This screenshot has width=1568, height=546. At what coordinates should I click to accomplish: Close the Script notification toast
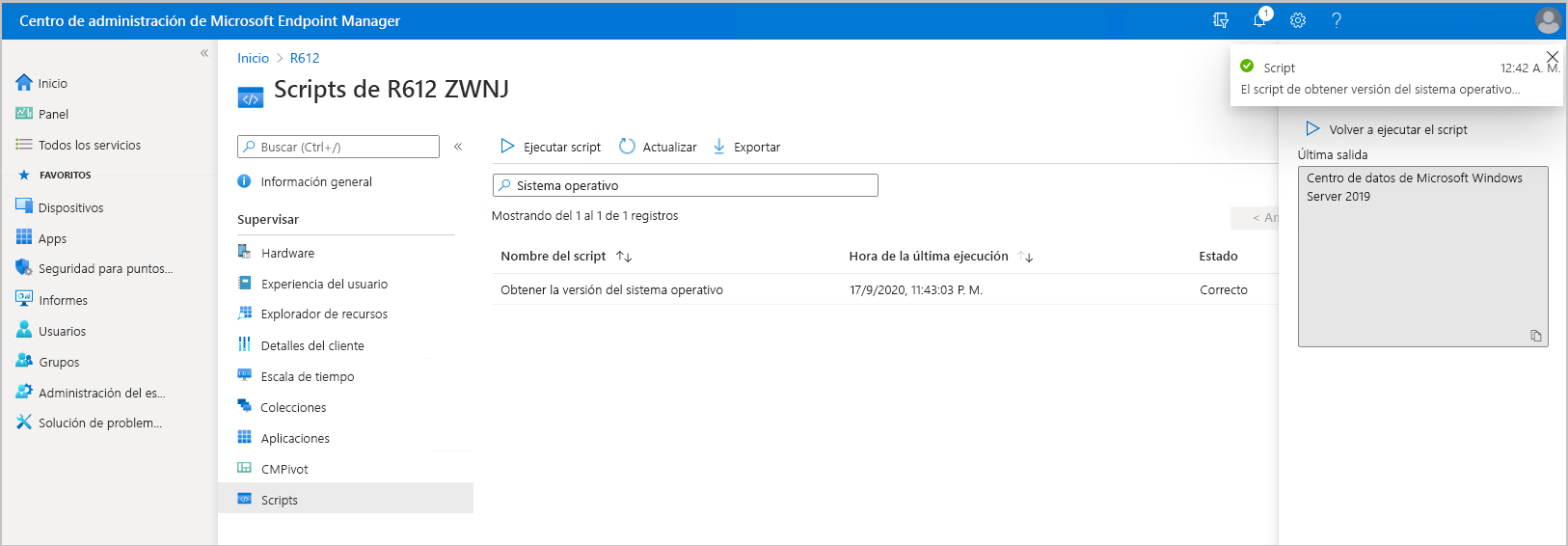[x=1552, y=57]
